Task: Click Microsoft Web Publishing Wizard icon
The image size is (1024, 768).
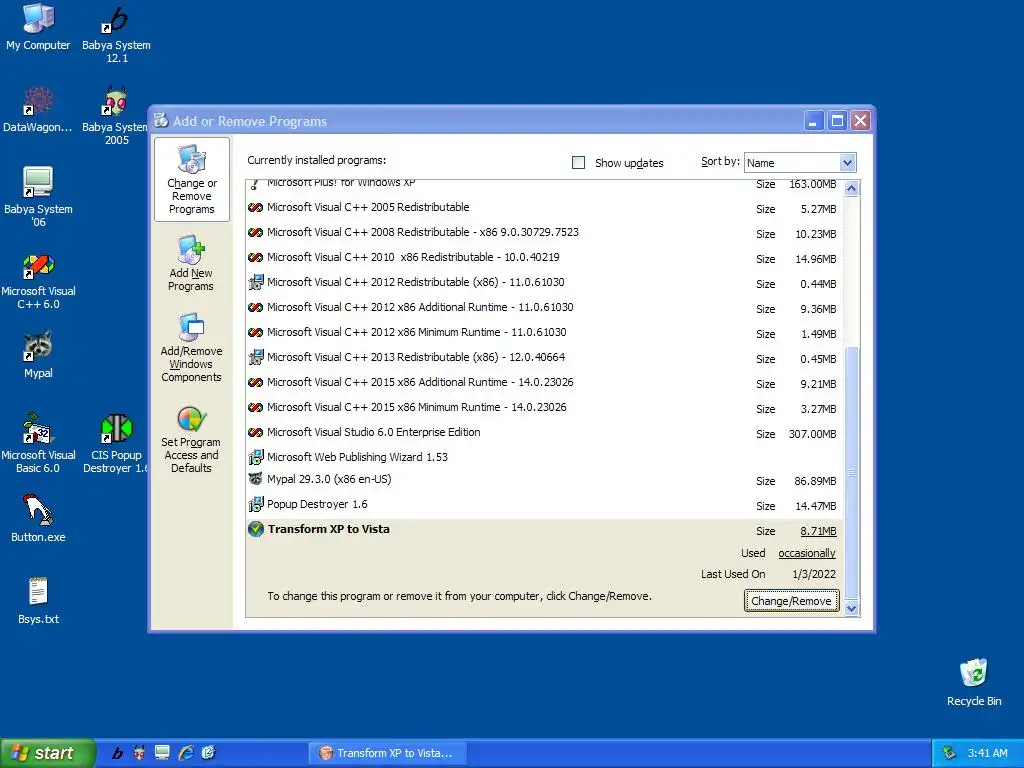Action: coord(255,457)
